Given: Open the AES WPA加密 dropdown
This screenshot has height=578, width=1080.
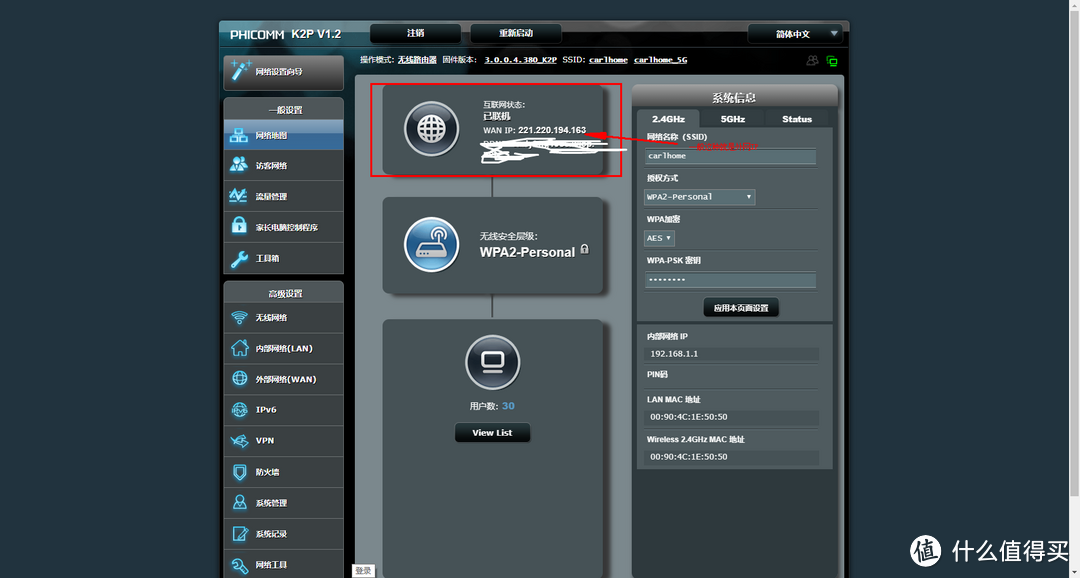Looking at the screenshot, I should point(659,238).
